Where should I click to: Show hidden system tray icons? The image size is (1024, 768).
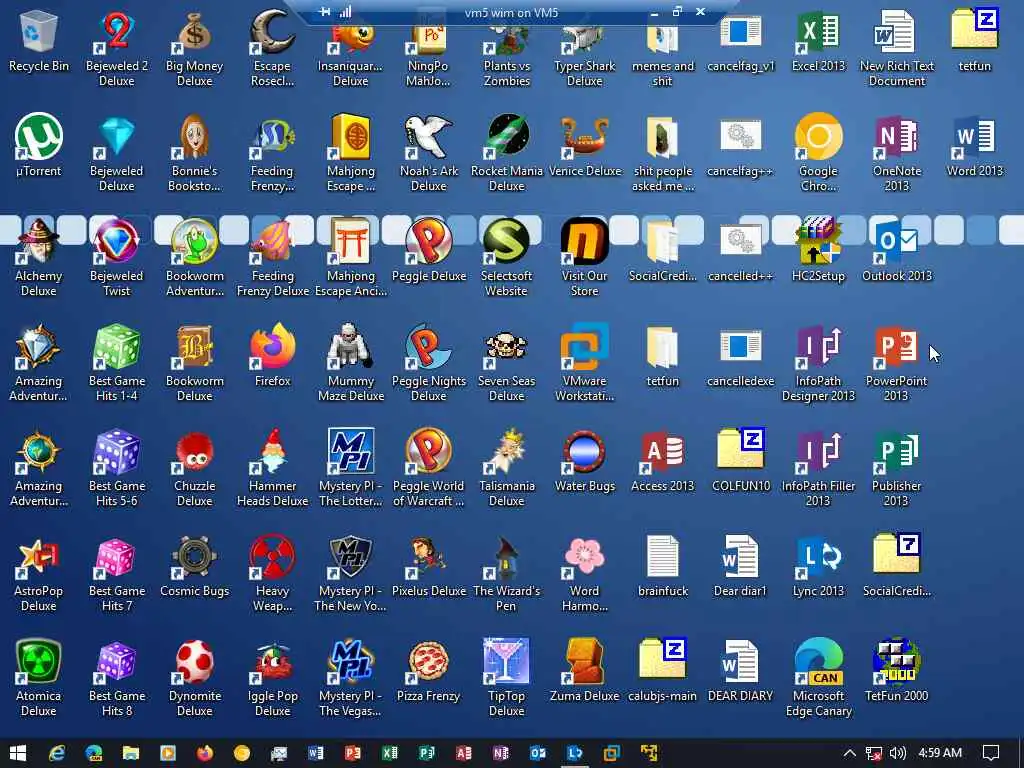849,753
